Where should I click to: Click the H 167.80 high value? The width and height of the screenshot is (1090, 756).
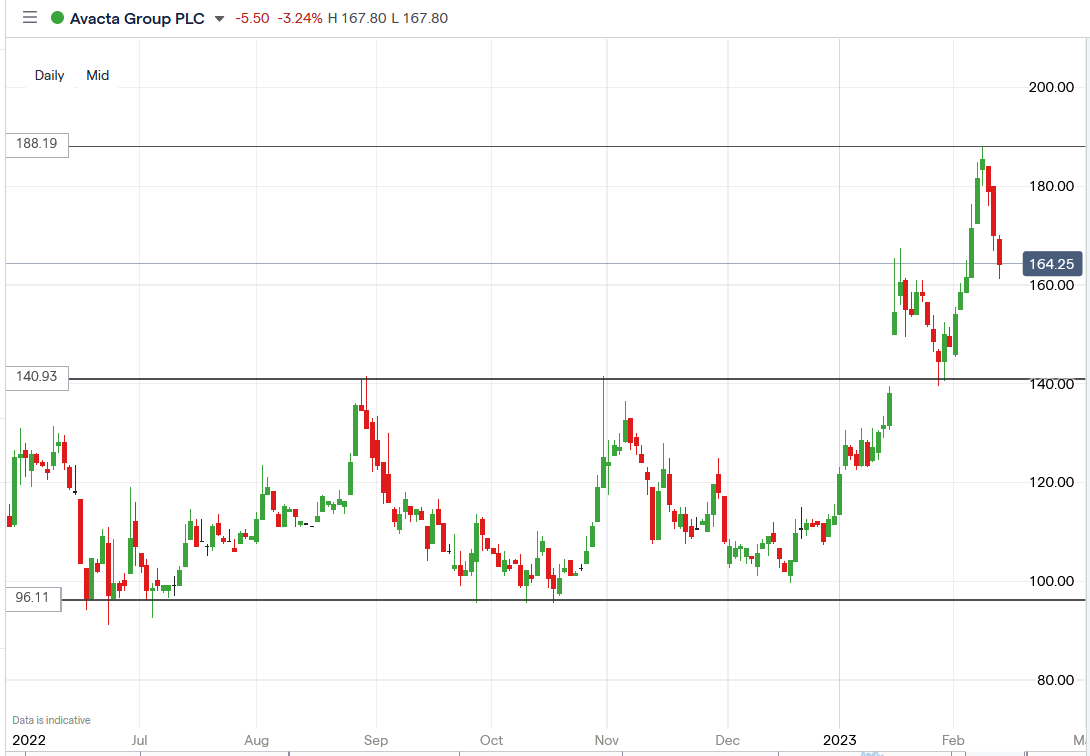click(357, 18)
